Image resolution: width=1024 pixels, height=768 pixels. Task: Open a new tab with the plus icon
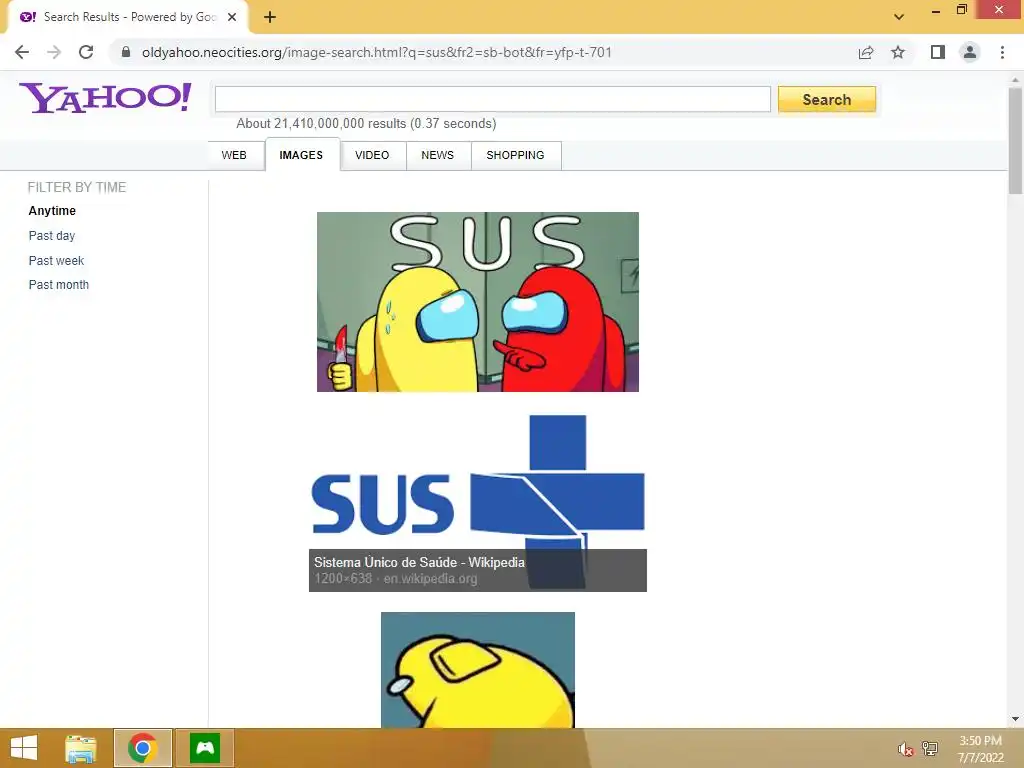click(x=270, y=17)
